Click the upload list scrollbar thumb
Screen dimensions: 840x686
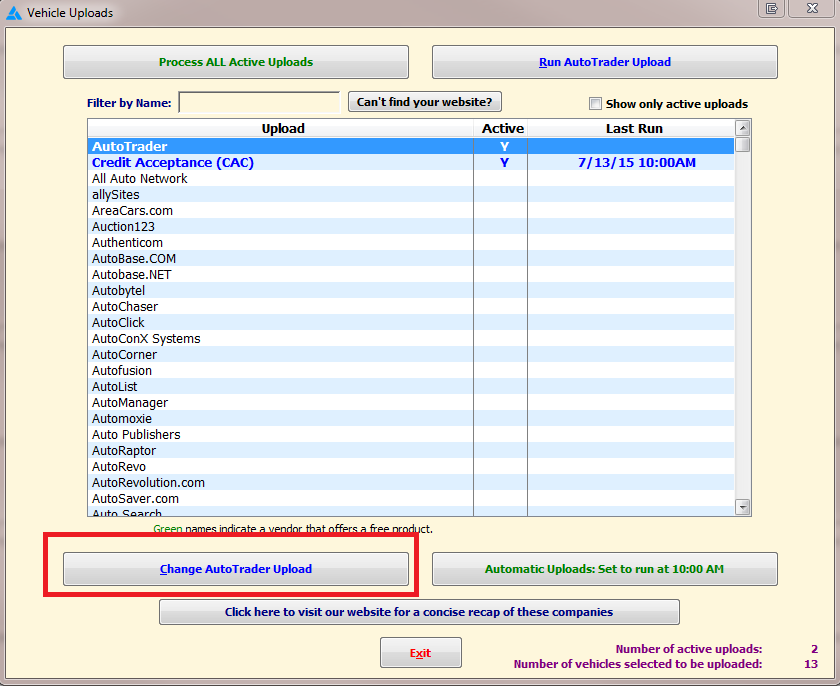(x=742, y=145)
